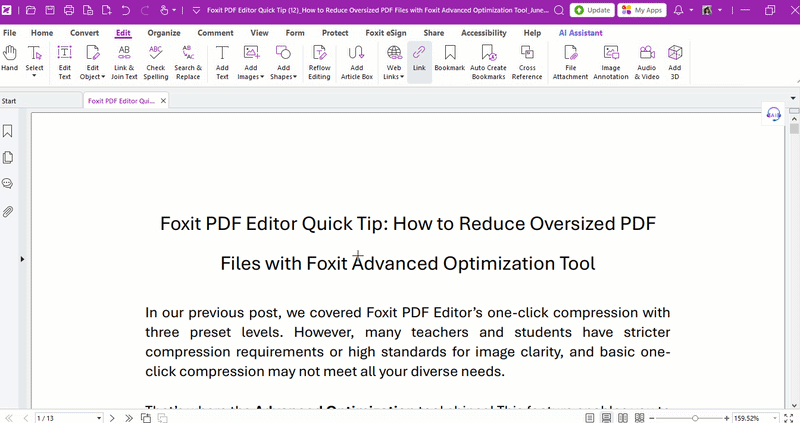Close the Foxit PDF Editor Qui... tab
Screen dimensions: 800x423
[163, 101]
